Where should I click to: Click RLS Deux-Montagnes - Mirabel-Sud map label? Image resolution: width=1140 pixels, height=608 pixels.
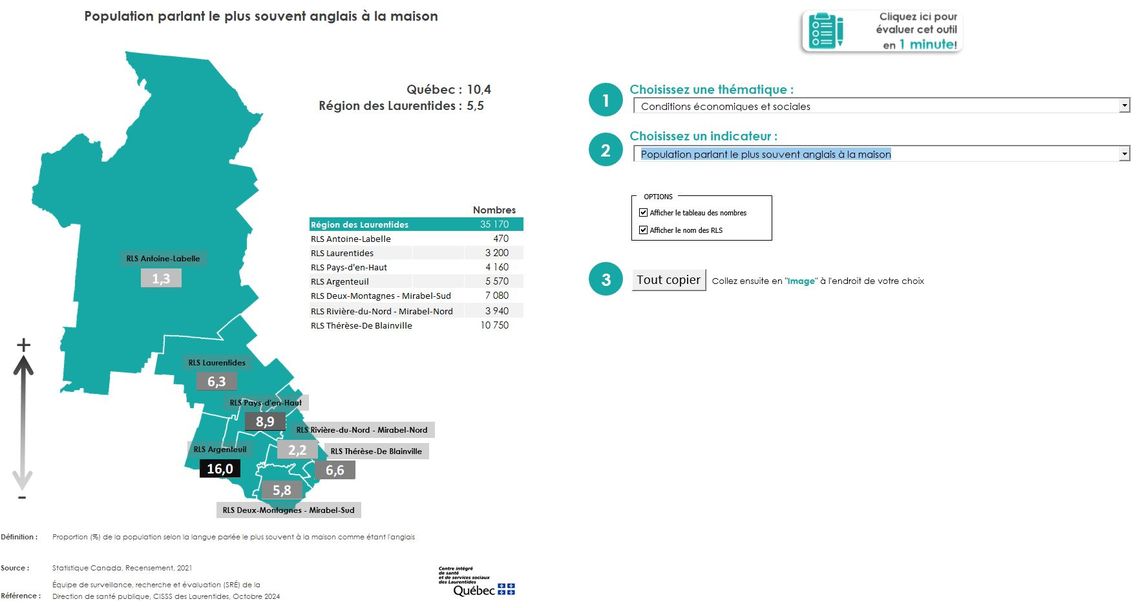[x=289, y=511]
